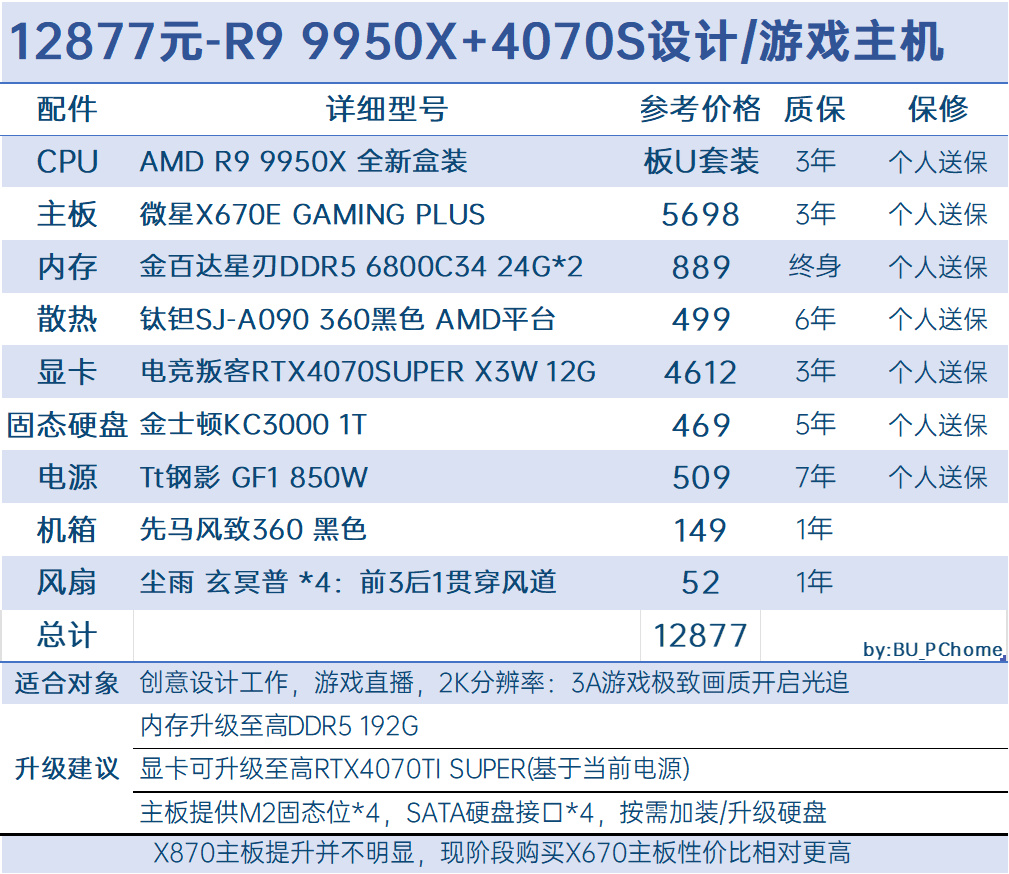Click '3年' warranty in the 主板 row
This screenshot has width=1009, height=874.
pos(815,214)
